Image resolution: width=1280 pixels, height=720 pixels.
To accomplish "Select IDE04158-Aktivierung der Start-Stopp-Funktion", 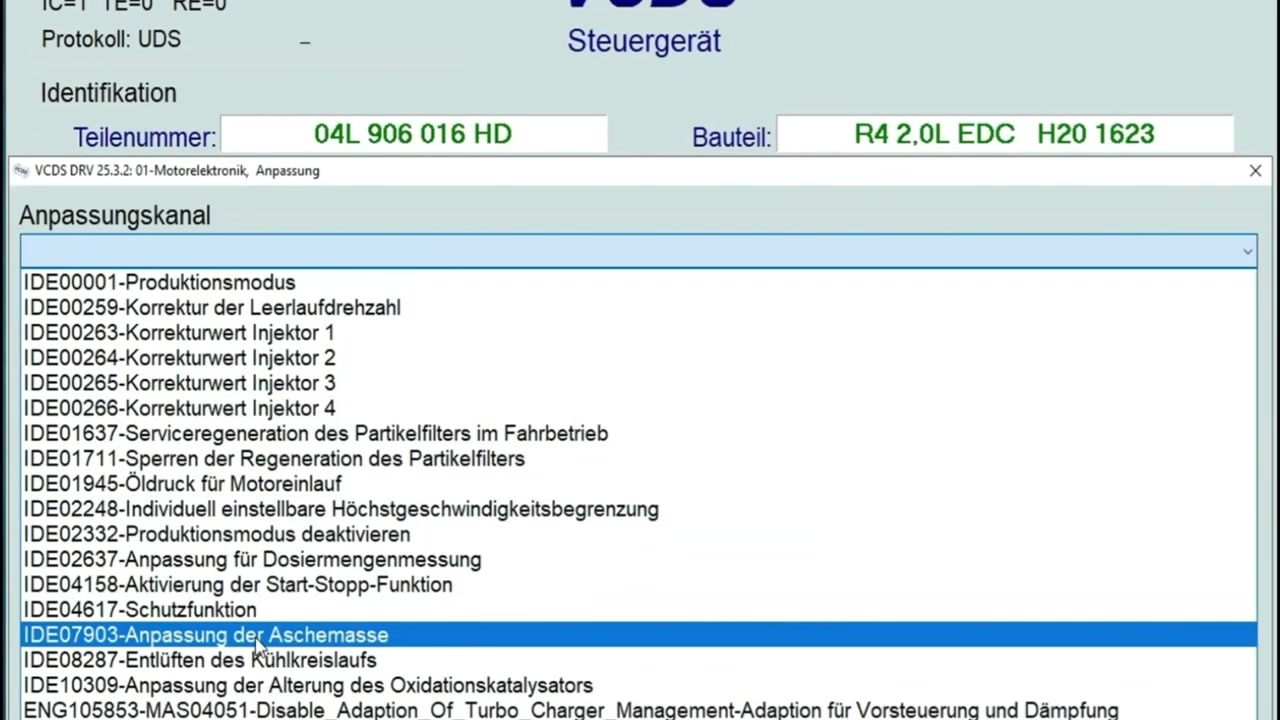I will 639,585.
